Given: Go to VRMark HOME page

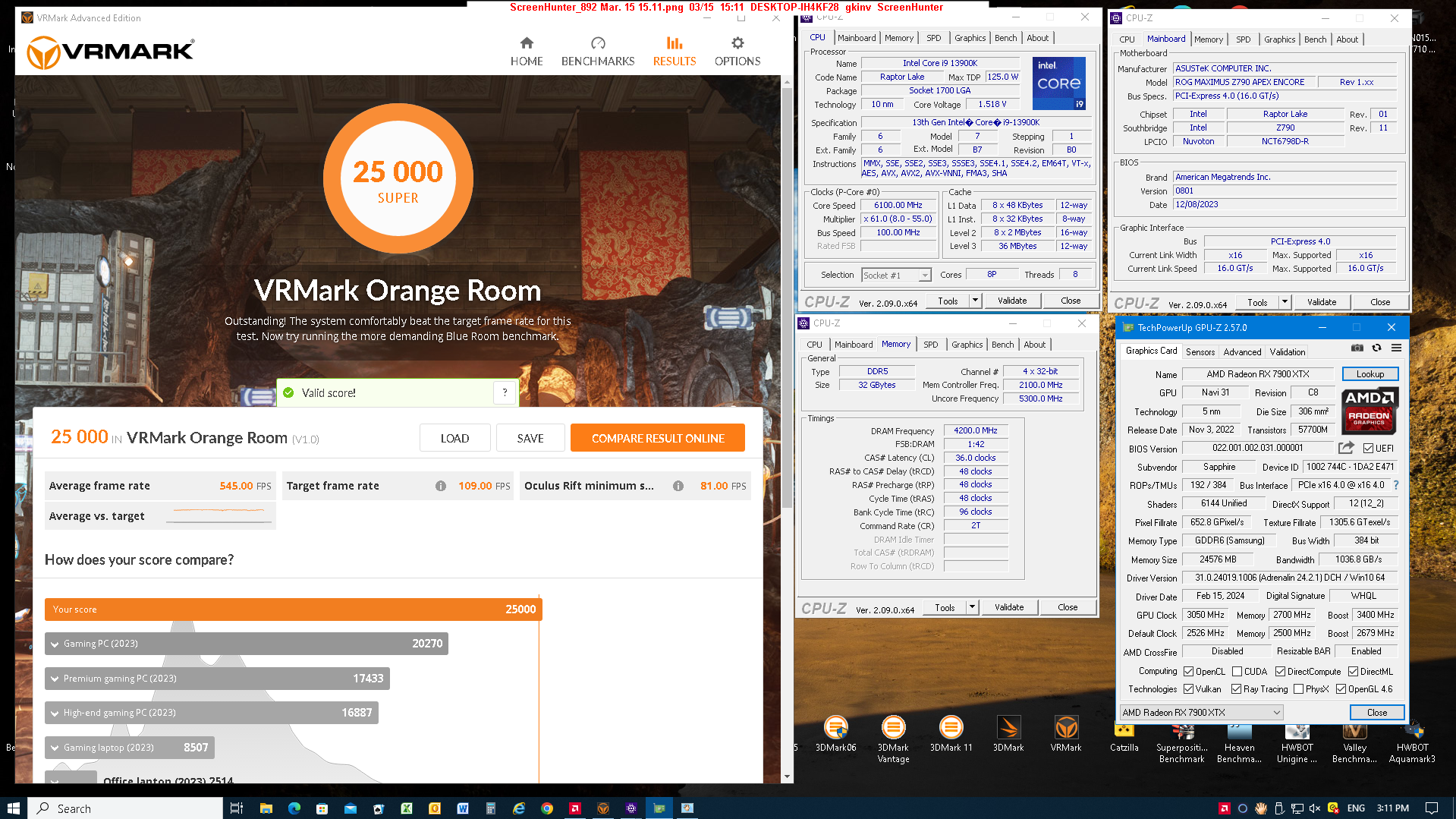Looking at the screenshot, I should click(527, 52).
